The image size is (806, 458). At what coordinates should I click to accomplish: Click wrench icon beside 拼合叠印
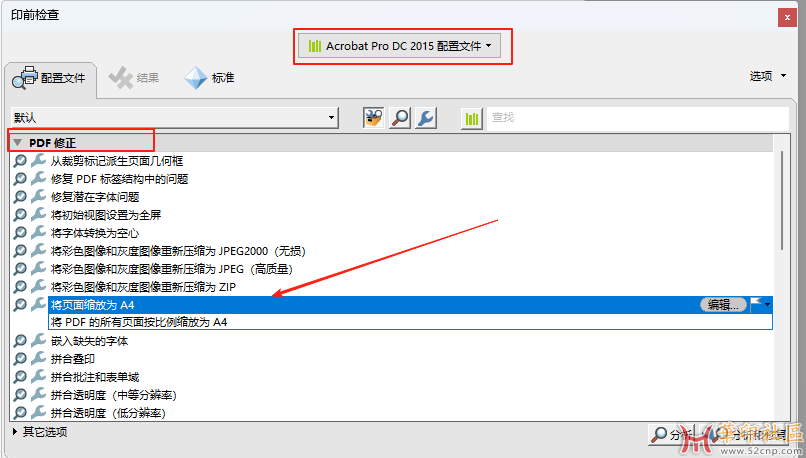(x=38, y=358)
